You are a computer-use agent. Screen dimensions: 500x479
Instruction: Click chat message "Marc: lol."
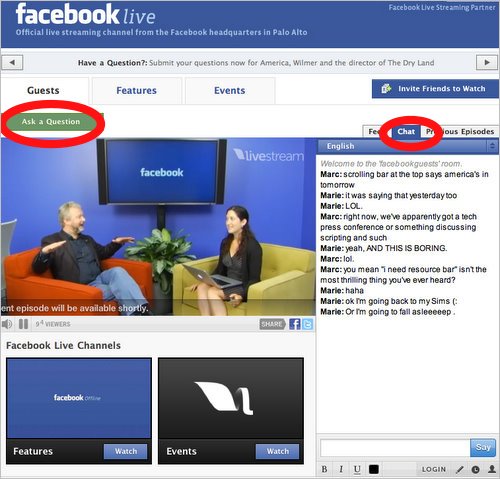pos(337,259)
